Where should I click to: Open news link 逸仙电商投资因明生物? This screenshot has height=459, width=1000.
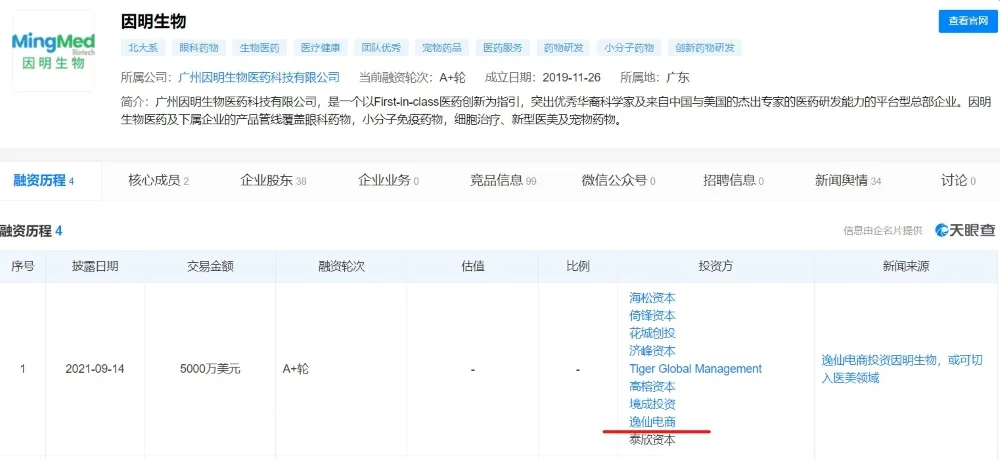(x=901, y=368)
